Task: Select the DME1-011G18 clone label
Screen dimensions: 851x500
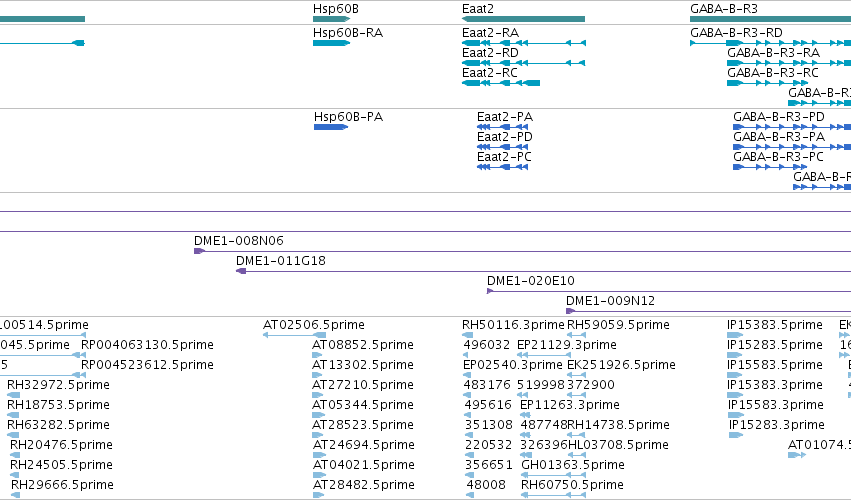Action: [281, 261]
